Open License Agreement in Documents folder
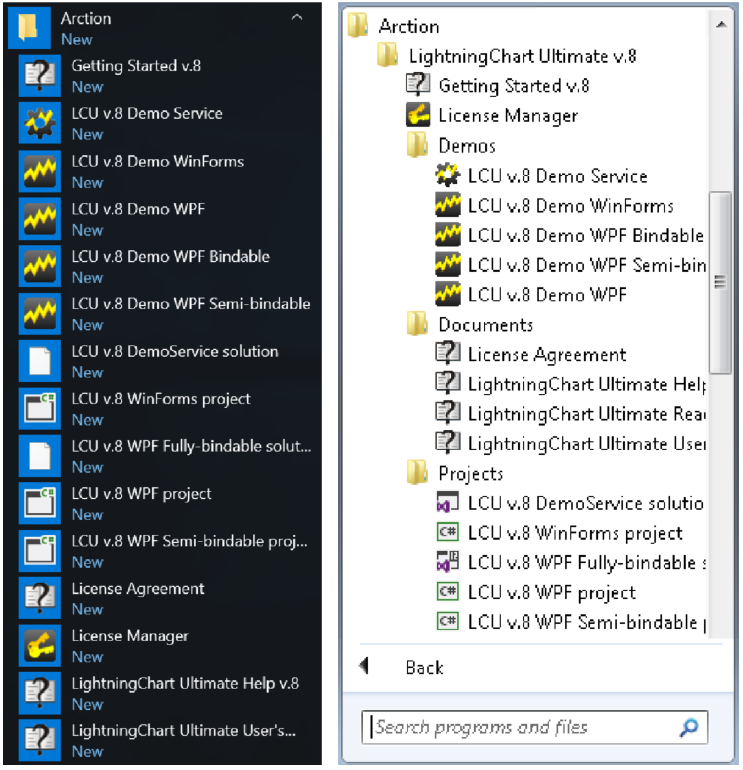This screenshot has width=743, height=770. [547, 354]
